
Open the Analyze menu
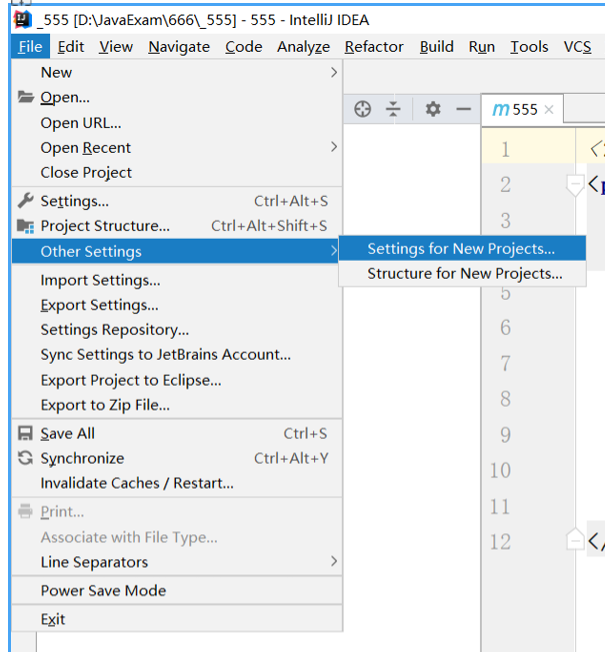pos(304,47)
